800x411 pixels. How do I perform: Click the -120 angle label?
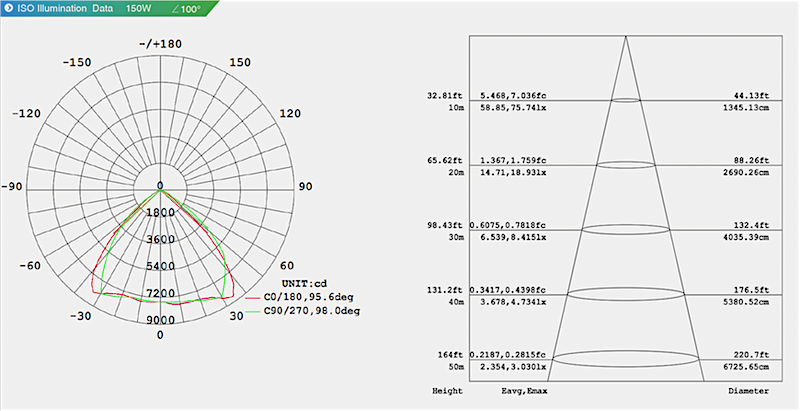point(27,113)
